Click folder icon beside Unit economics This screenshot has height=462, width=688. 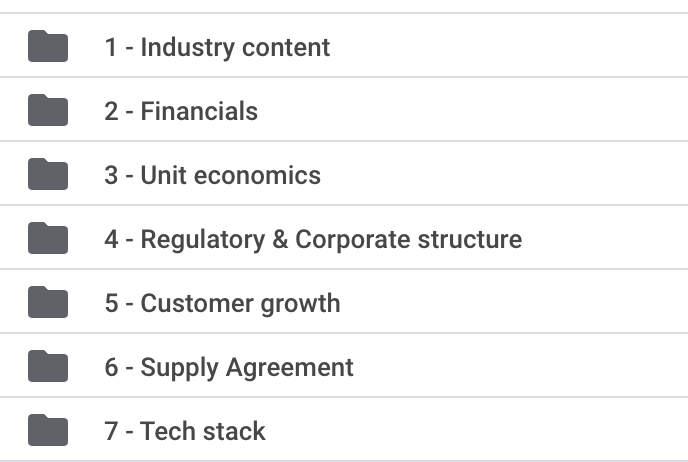pyautogui.click(x=48, y=174)
